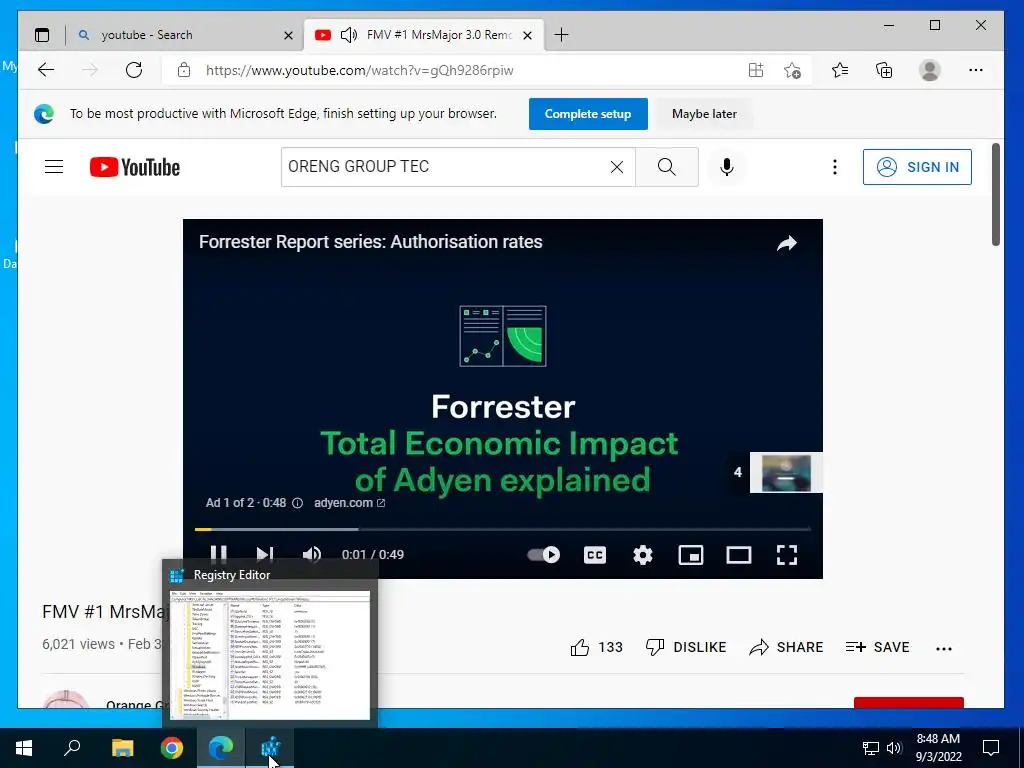Click the DISLIKE button
The height and width of the screenshot is (768, 1024).
[686, 647]
